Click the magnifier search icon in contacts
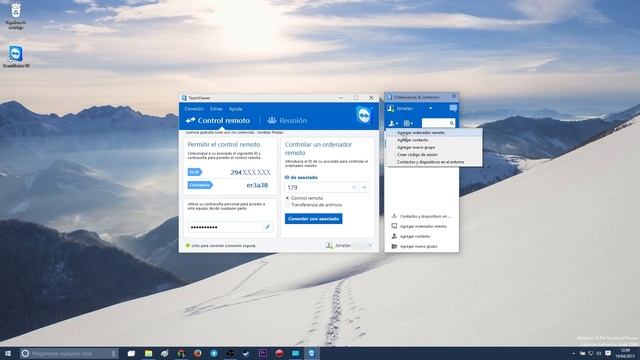640x360 pixels. tap(452, 123)
